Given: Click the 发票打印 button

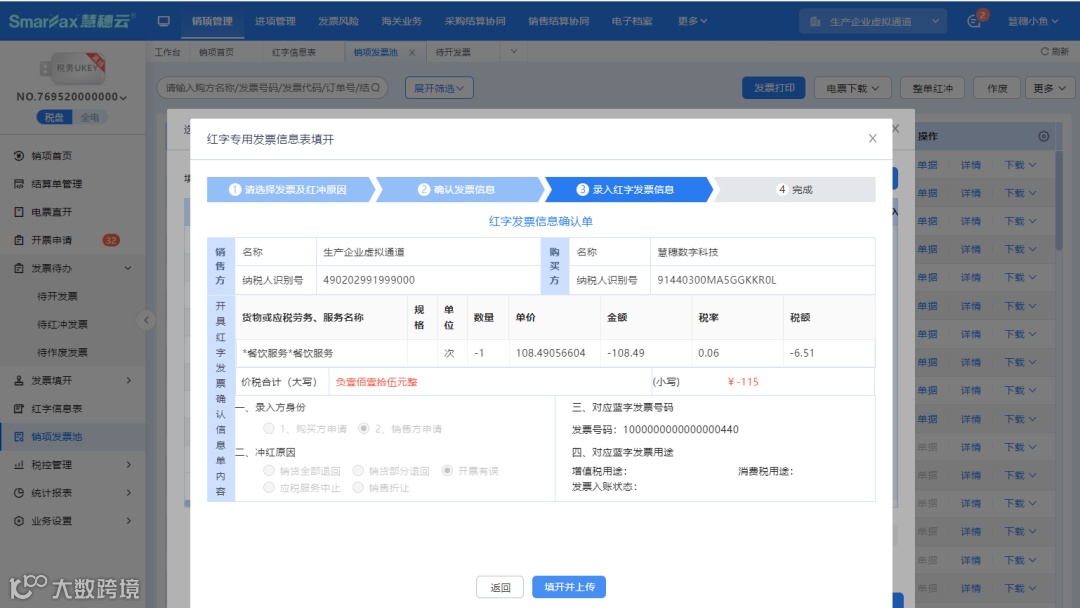Looking at the screenshot, I should tap(773, 88).
